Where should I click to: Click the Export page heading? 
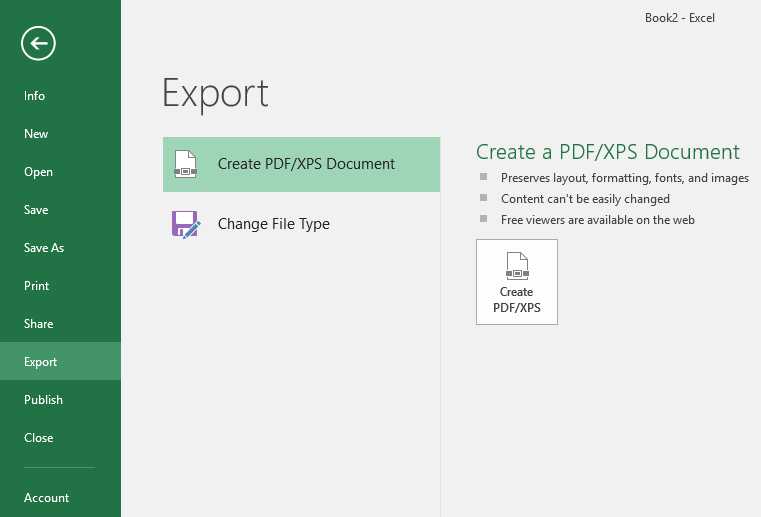[215, 94]
